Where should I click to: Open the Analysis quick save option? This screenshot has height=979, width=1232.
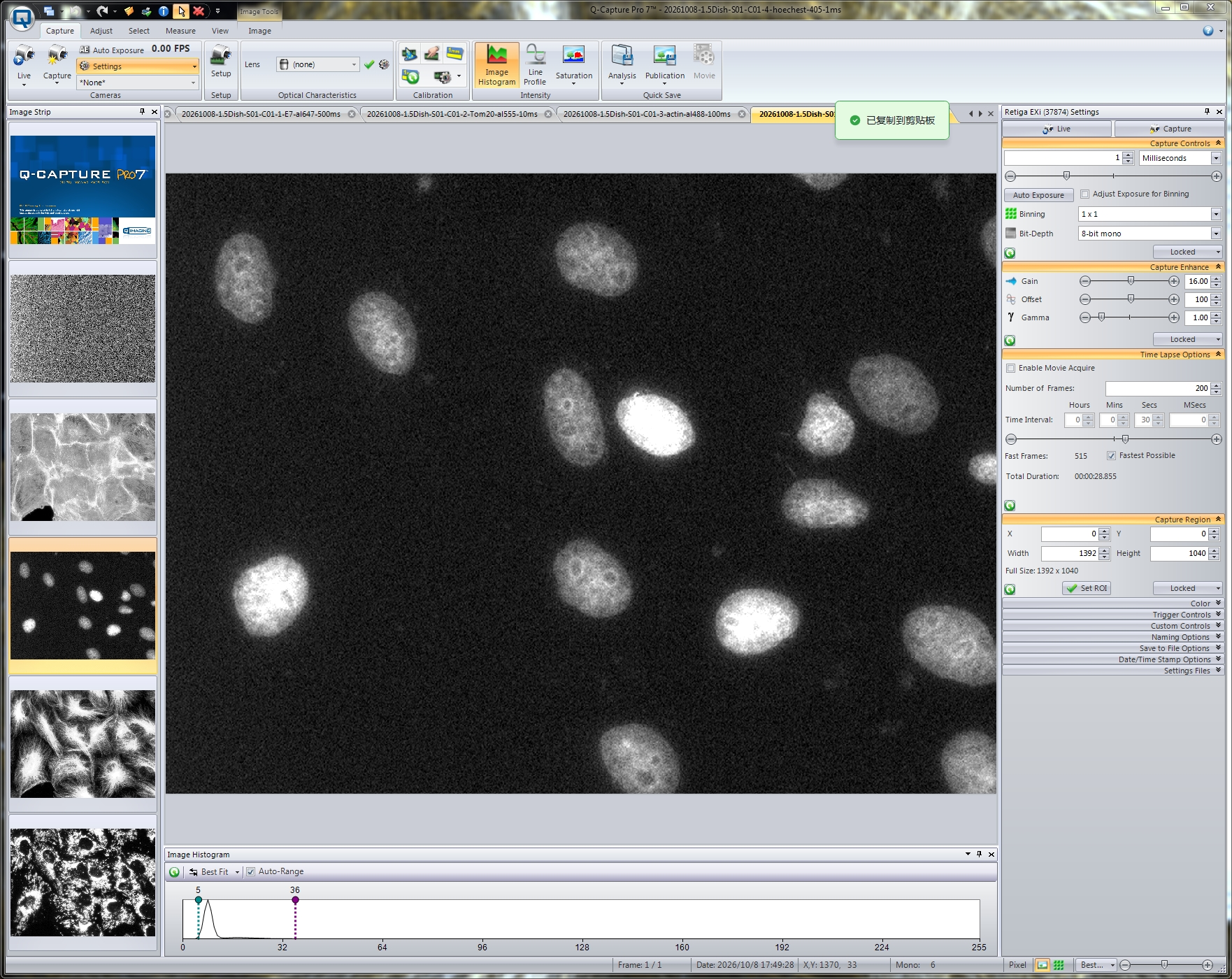pos(622,65)
